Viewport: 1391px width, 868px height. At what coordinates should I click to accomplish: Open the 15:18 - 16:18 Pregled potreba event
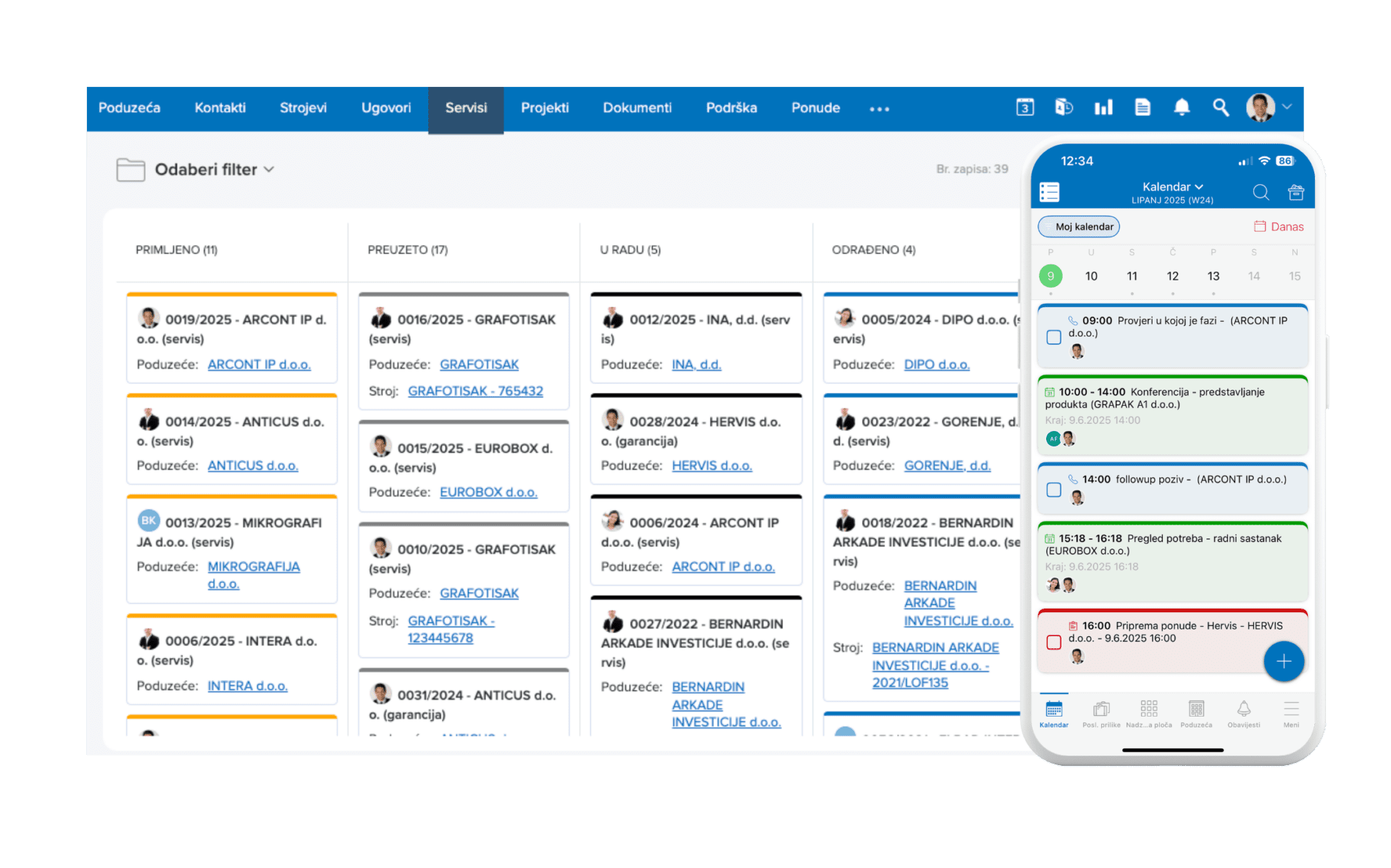coord(1172,562)
